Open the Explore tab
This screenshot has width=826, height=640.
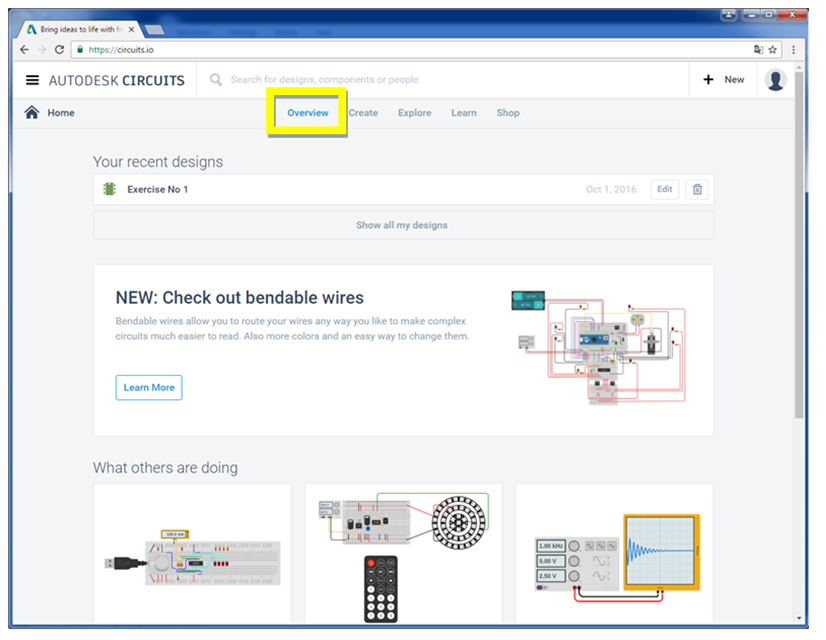414,113
